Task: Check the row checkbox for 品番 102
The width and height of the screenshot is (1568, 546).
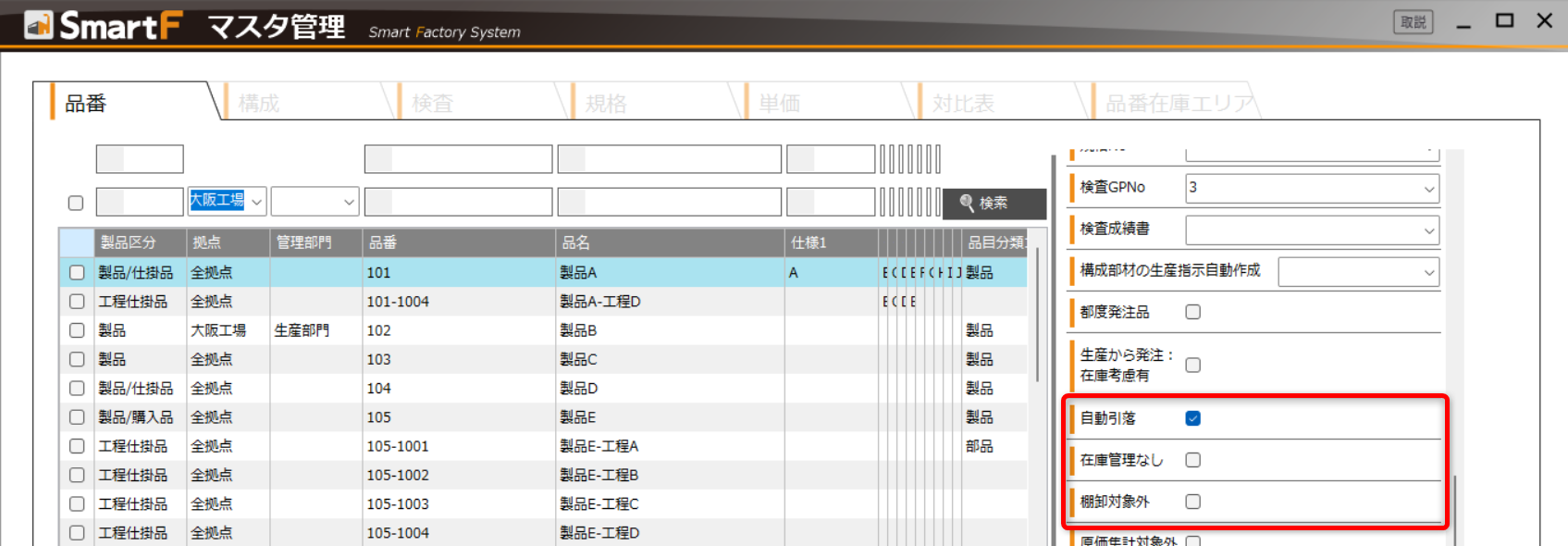Action: (77, 330)
